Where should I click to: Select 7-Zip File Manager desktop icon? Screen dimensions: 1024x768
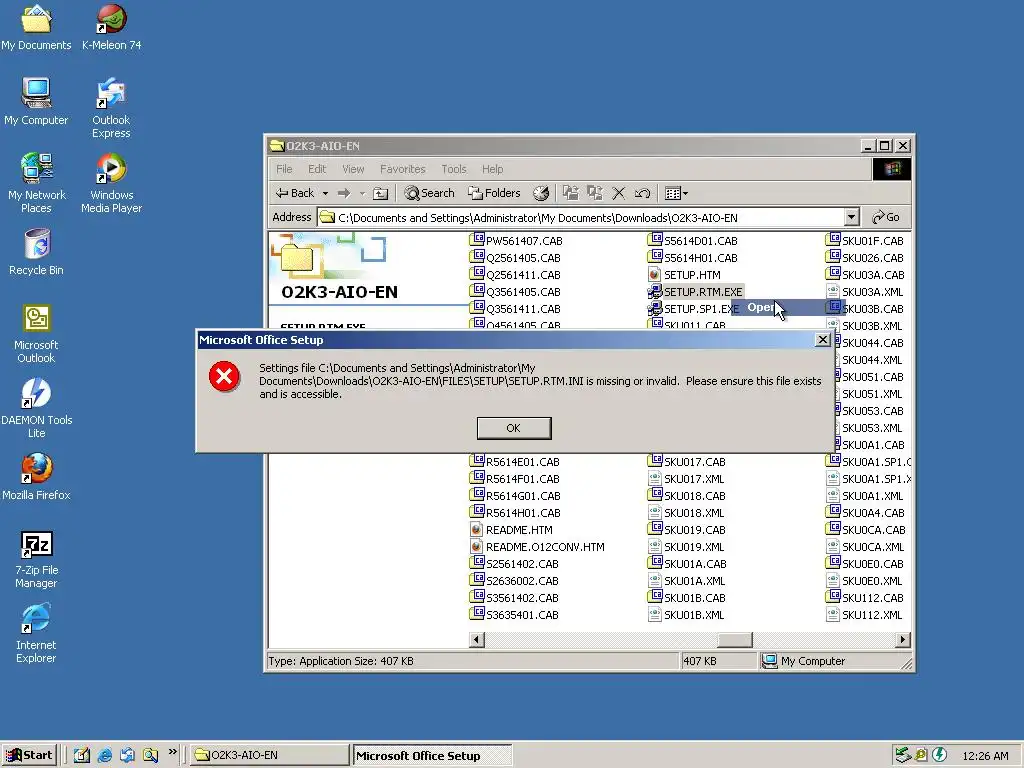(37, 560)
